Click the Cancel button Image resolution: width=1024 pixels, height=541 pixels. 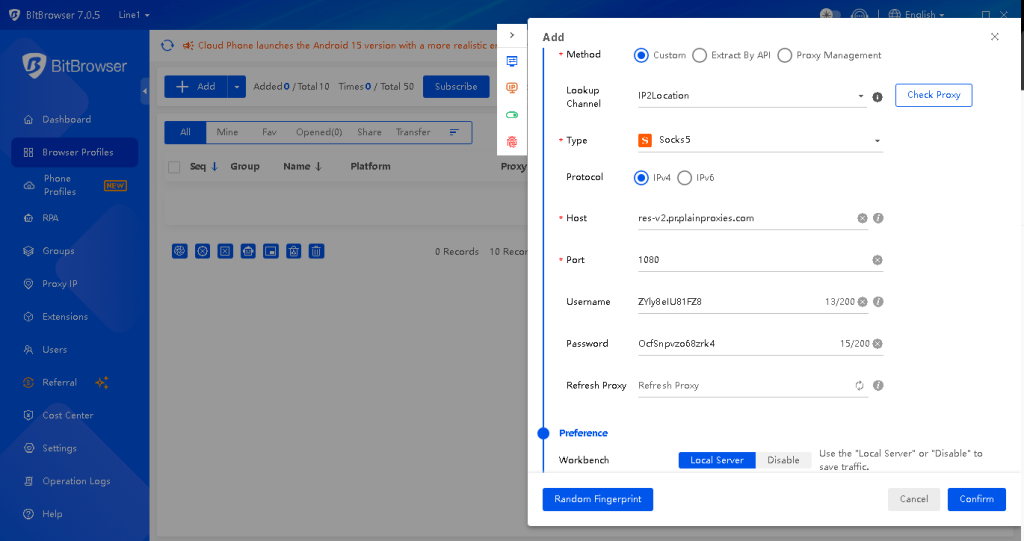tap(914, 499)
